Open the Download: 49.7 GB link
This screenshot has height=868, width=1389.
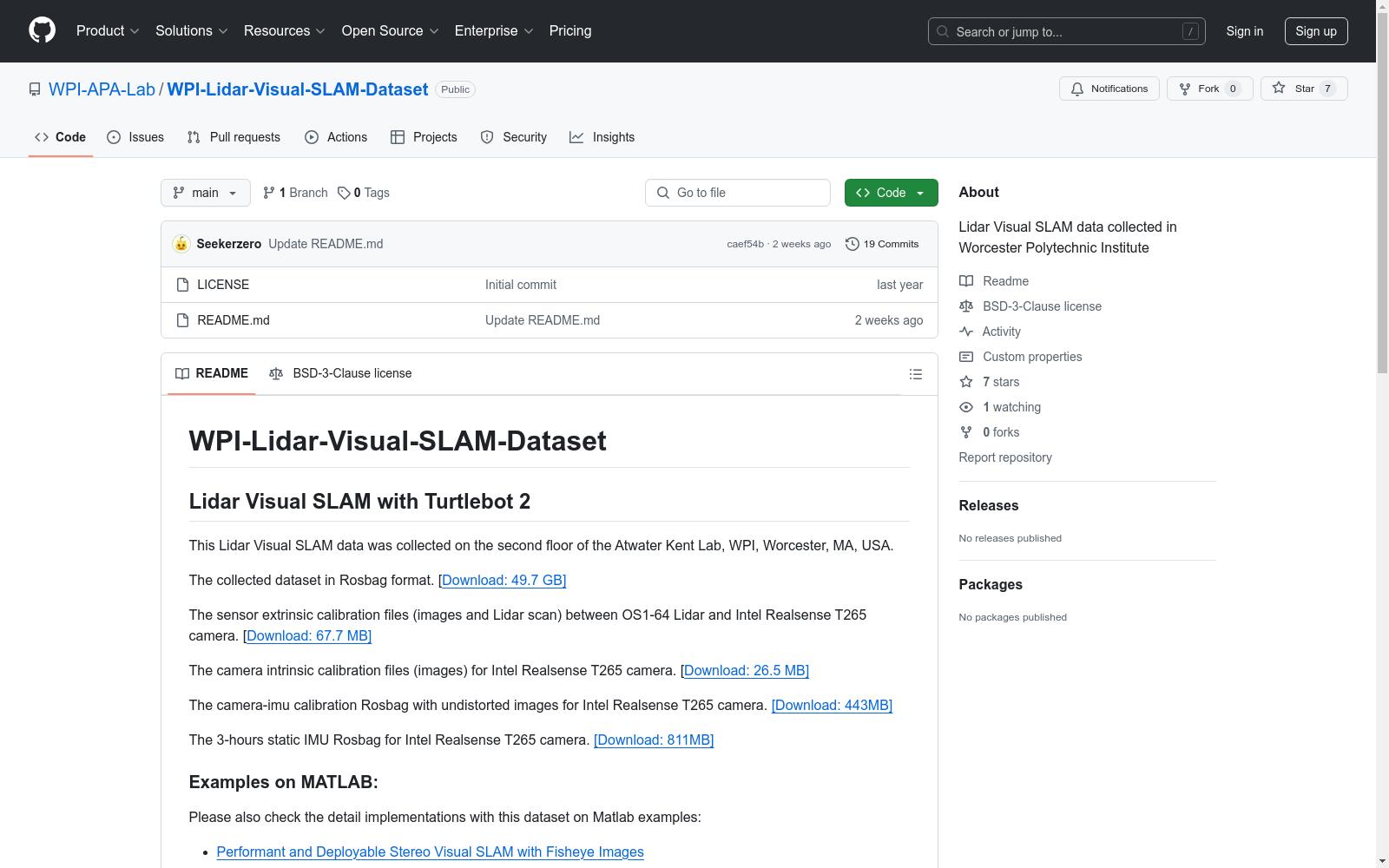[503, 580]
